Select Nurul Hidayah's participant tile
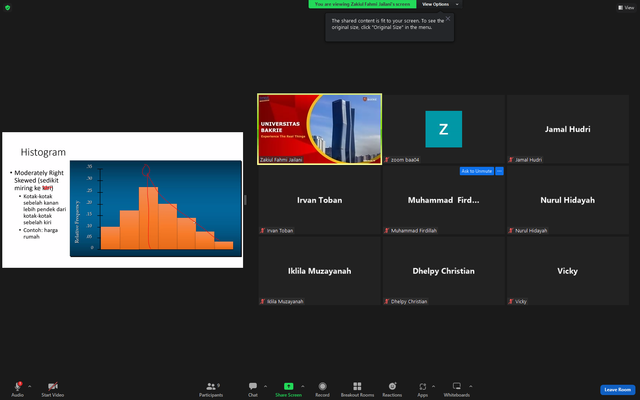This screenshot has height=400, width=640. point(567,200)
